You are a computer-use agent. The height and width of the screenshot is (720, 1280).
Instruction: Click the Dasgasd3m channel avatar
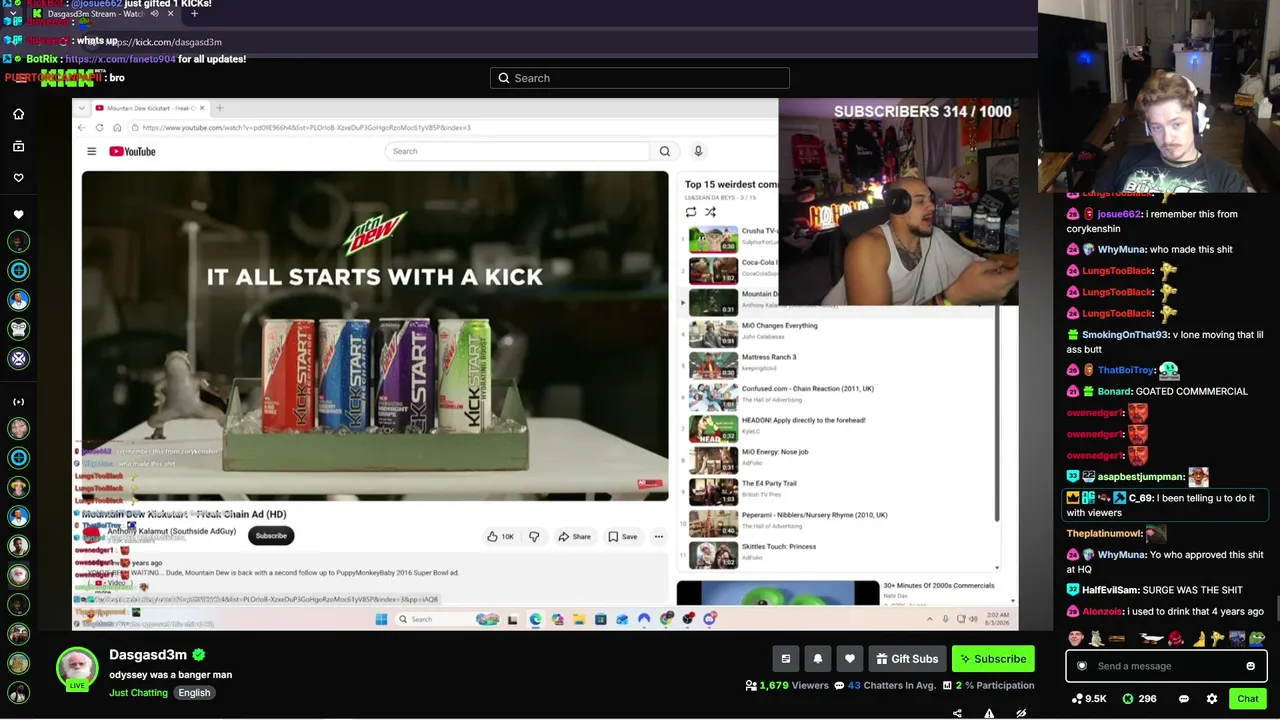[x=77, y=669]
